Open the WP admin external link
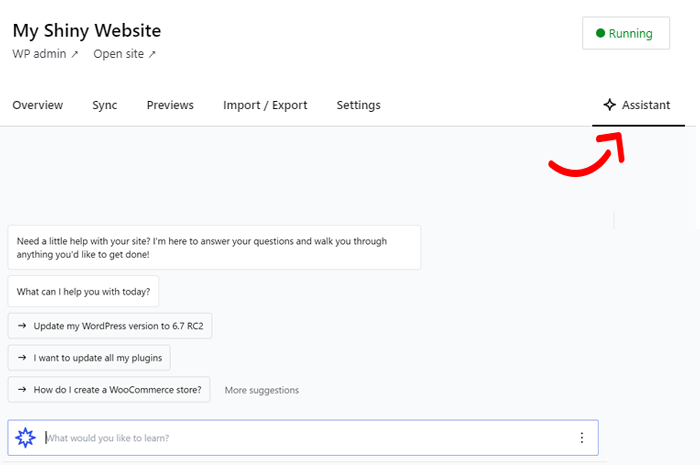This screenshot has width=700, height=465. pos(45,54)
